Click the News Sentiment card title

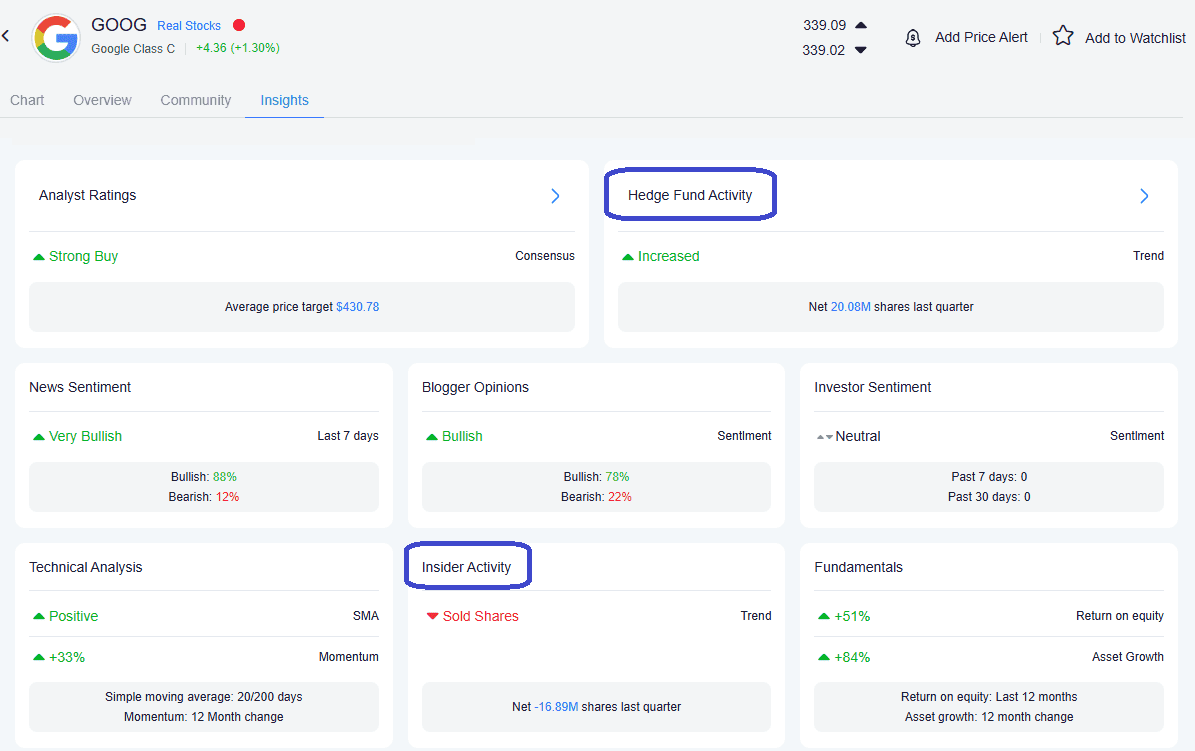(80, 387)
